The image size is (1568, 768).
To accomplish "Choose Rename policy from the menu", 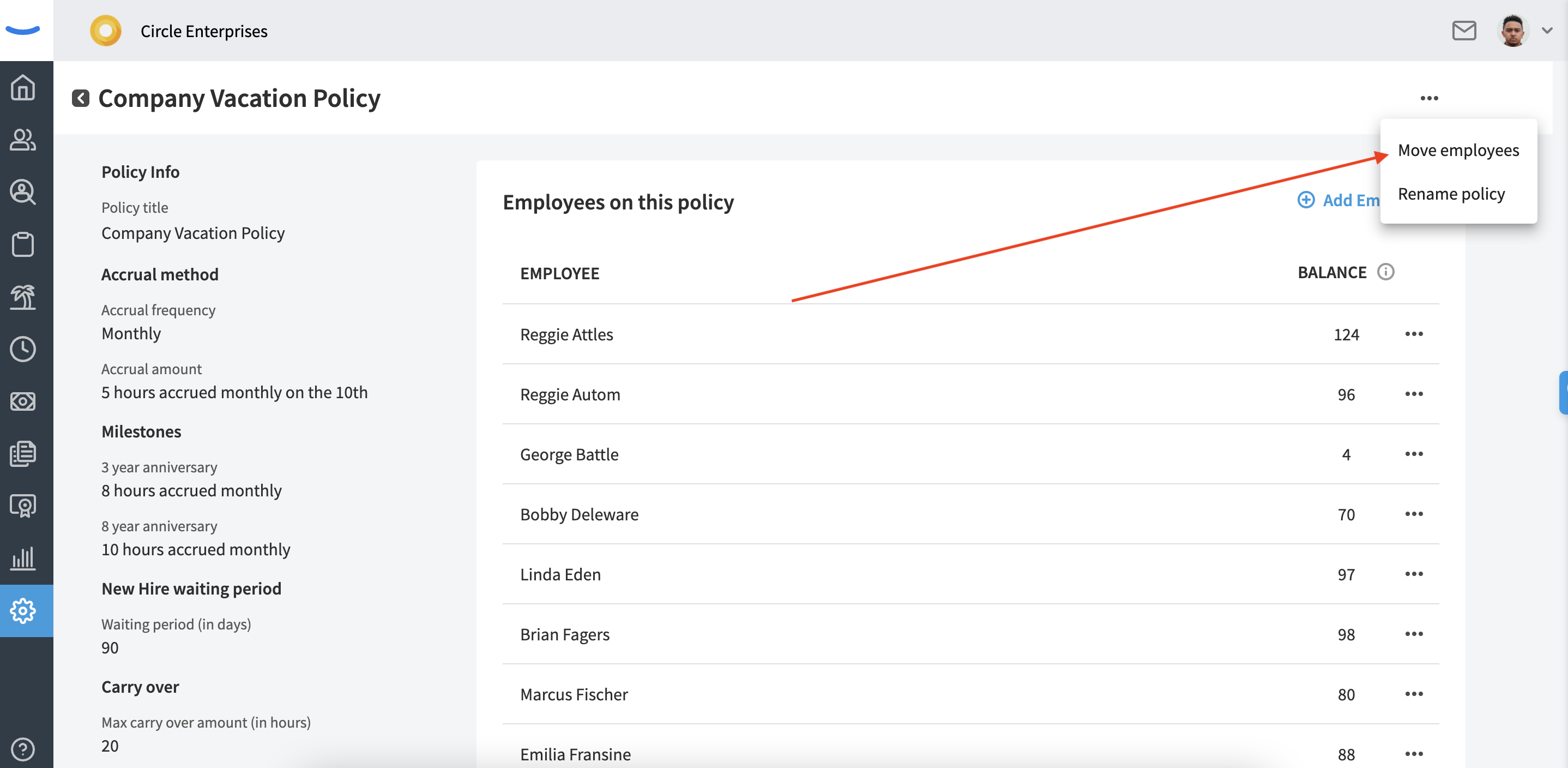I will [1452, 194].
